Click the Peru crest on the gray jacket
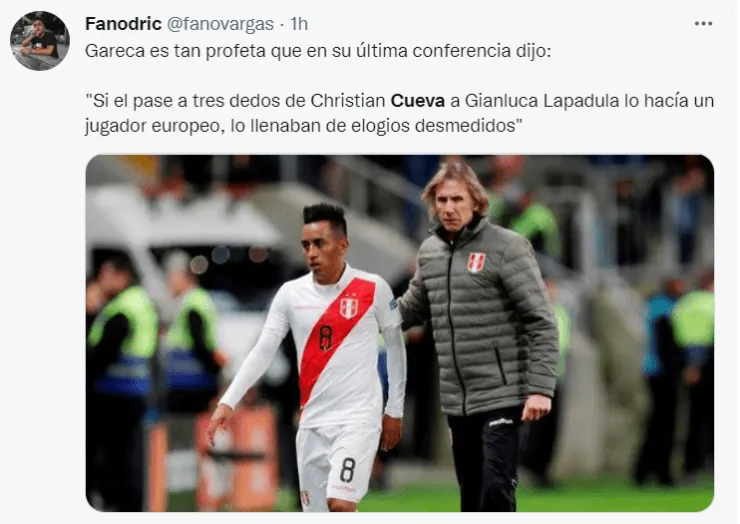The height and width of the screenshot is (524, 740). [x=476, y=262]
